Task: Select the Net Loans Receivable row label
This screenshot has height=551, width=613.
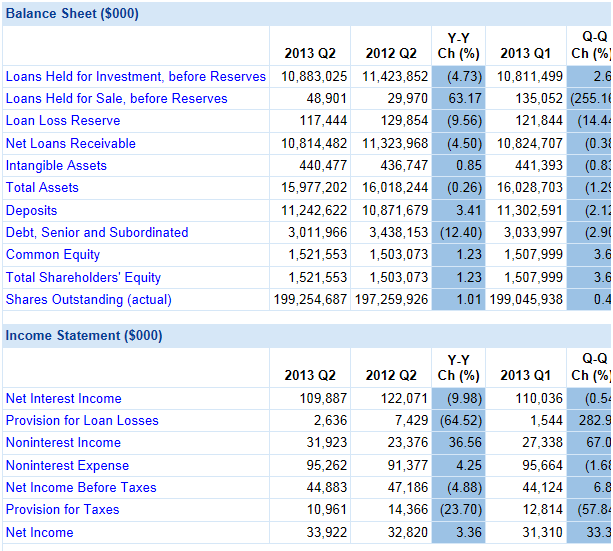Action: [x=70, y=143]
